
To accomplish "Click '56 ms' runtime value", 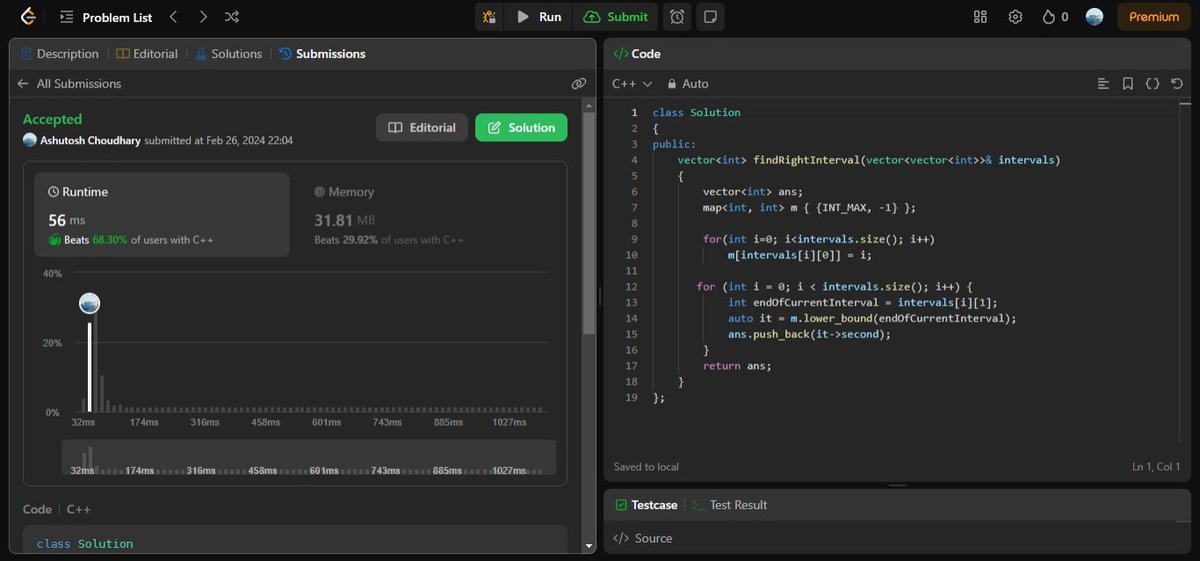I will pyautogui.click(x=67, y=220).
